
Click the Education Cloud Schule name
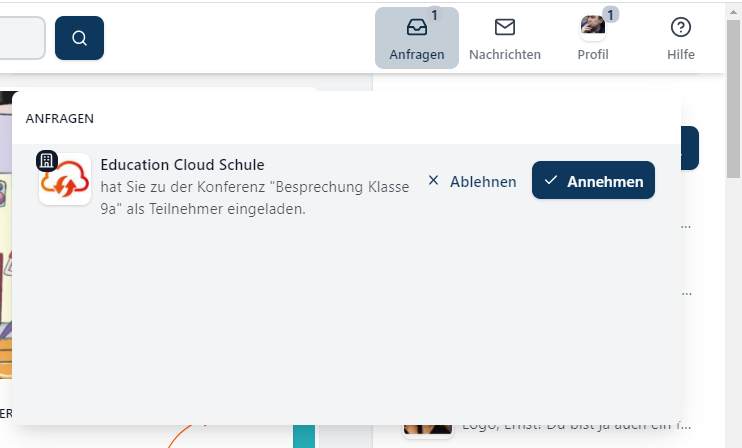[x=182, y=165]
